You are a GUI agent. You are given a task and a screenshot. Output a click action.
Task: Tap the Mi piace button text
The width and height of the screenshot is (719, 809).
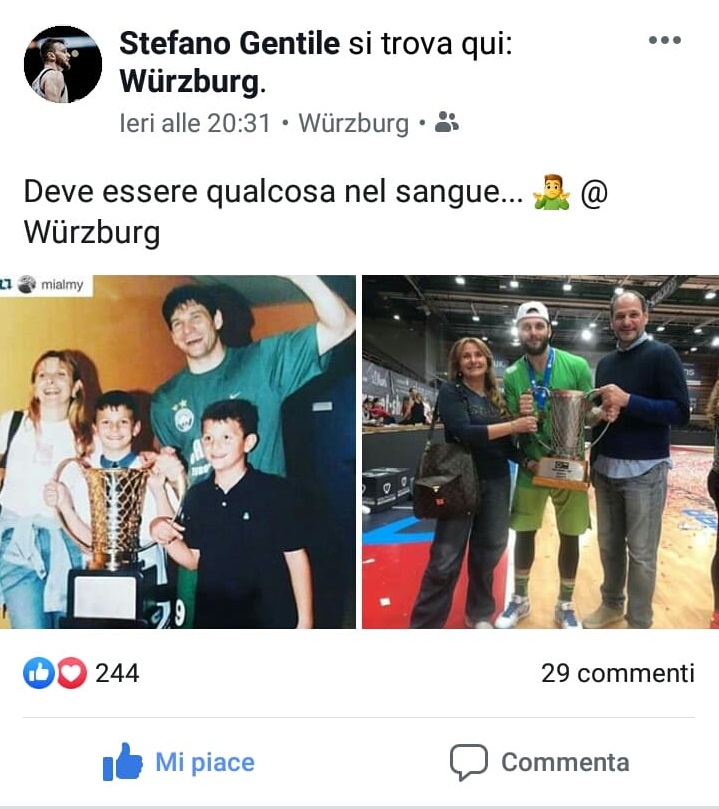205,762
